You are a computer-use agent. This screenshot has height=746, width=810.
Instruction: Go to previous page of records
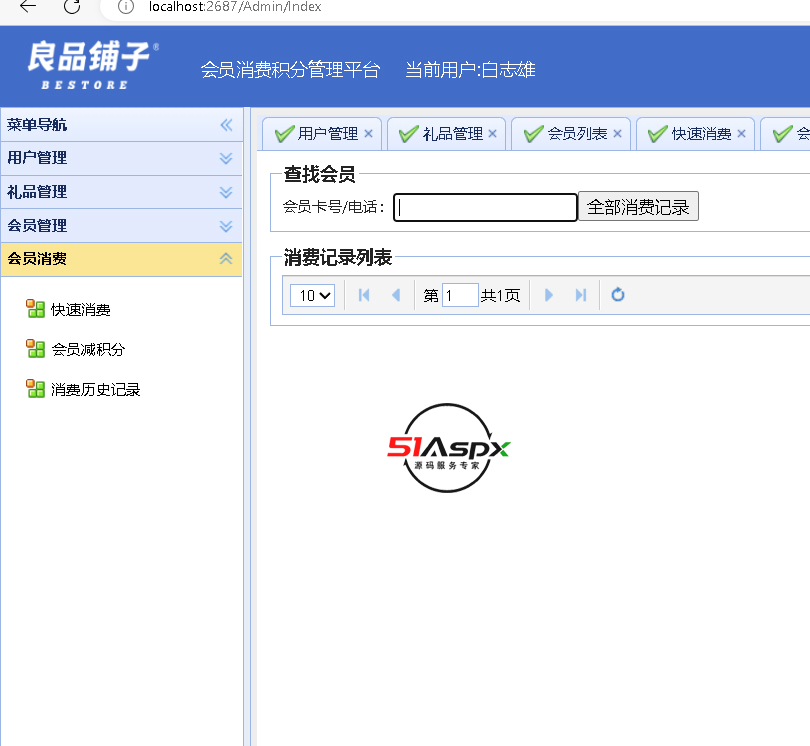pyautogui.click(x=396, y=295)
